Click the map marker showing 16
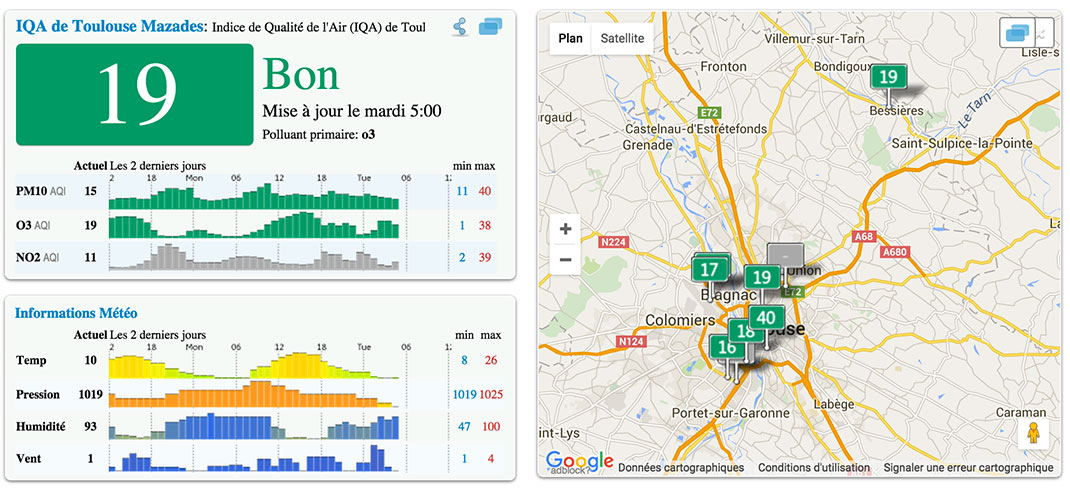Viewport: 1070px width, 493px height. tap(727, 348)
